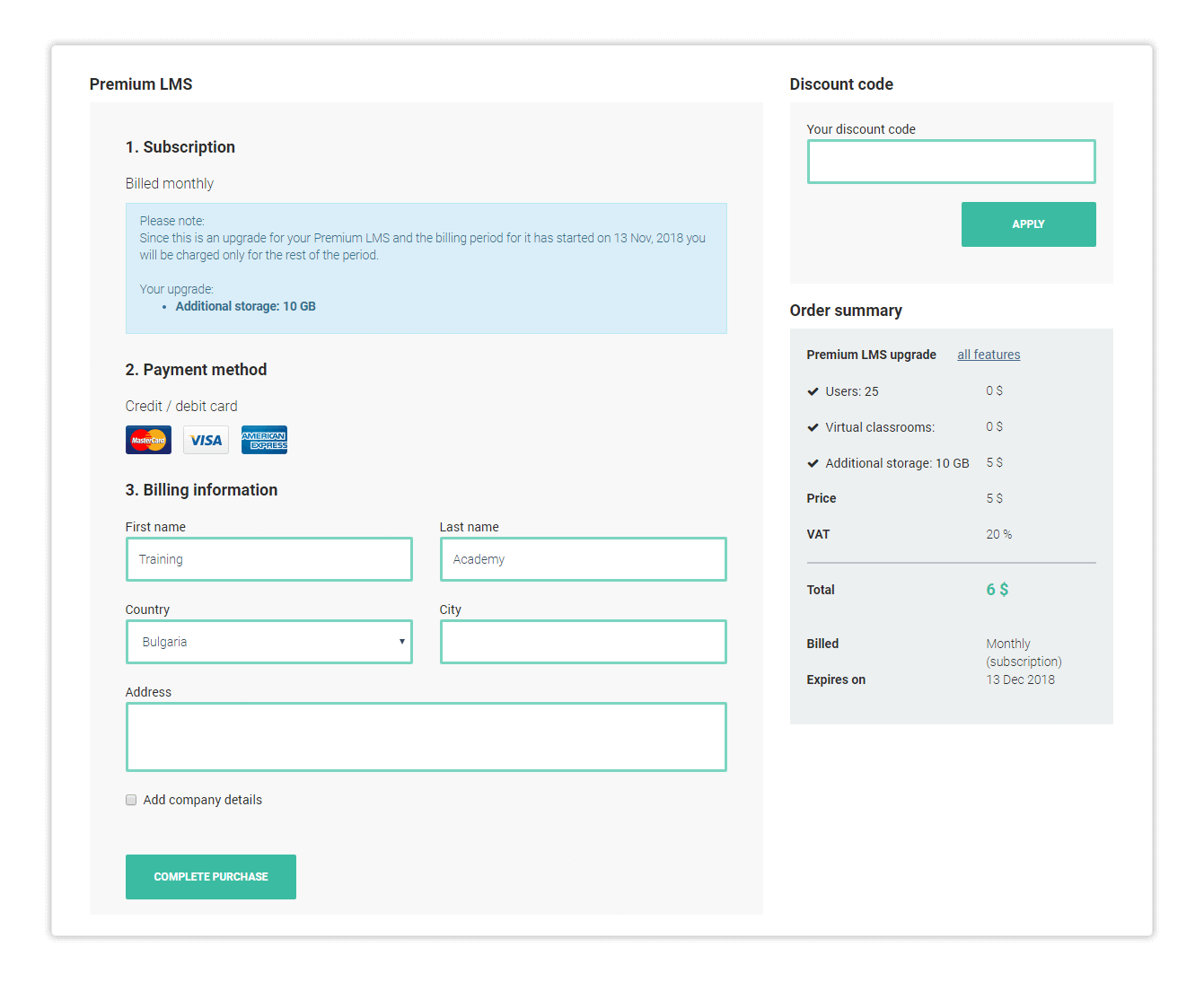Select the VISA card icon
Image resolution: width=1204 pixels, height=982 pixels.
click(x=206, y=440)
